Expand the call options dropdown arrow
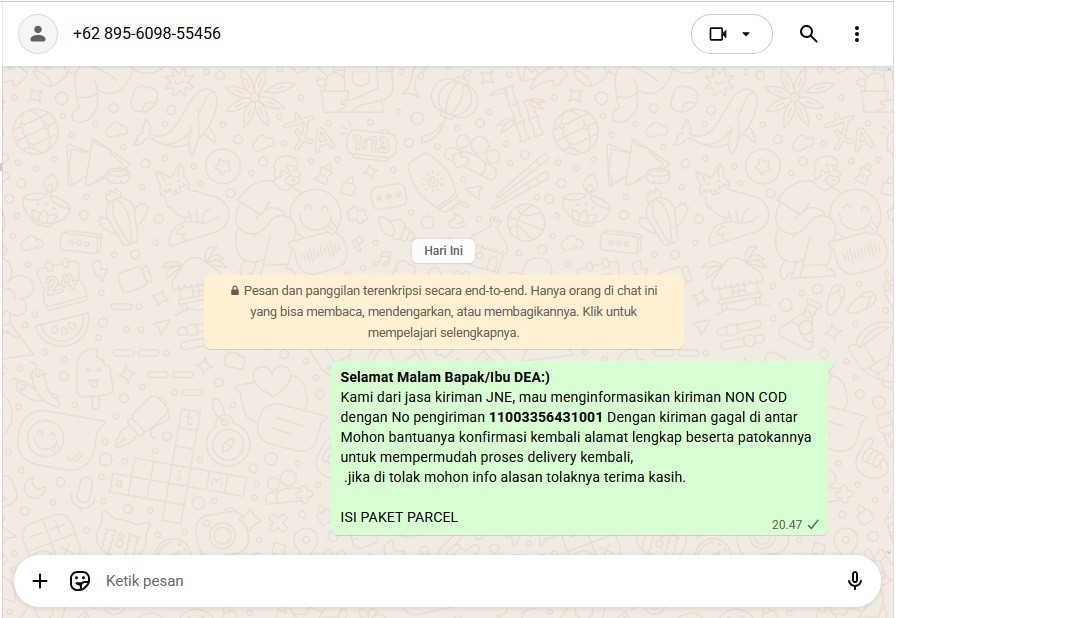This screenshot has height=618, width=1087. pos(746,34)
